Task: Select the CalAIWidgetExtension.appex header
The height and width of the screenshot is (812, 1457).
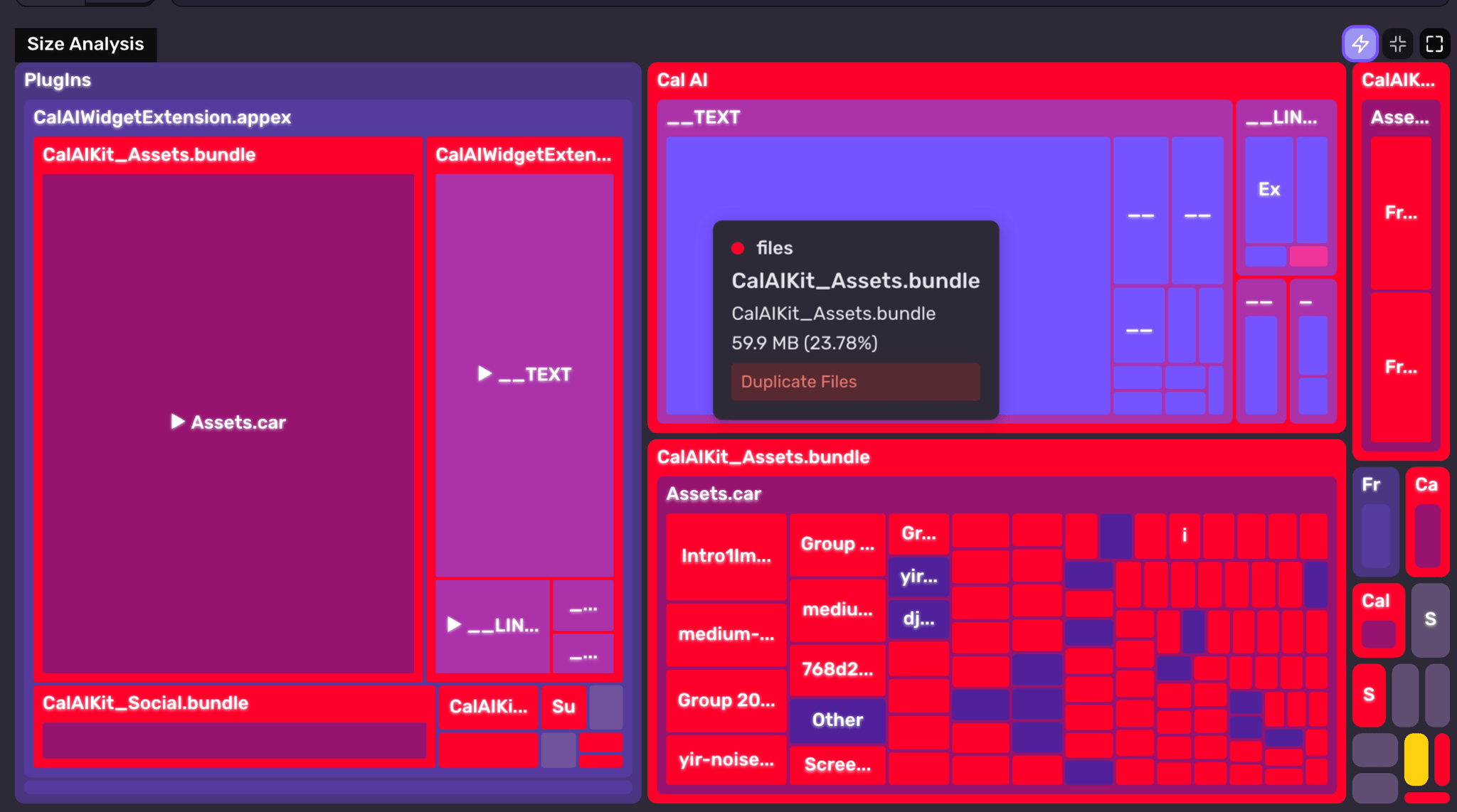Action: [x=162, y=117]
